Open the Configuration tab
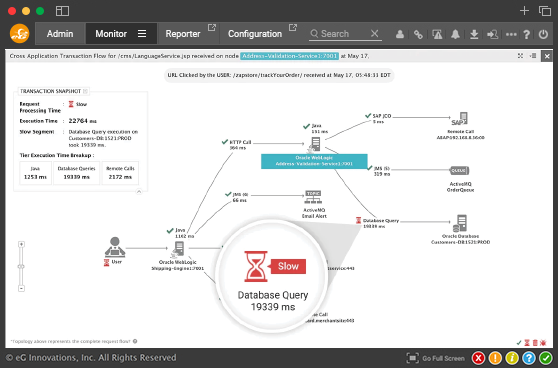This screenshot has height=368, width=558. [255, 34]
